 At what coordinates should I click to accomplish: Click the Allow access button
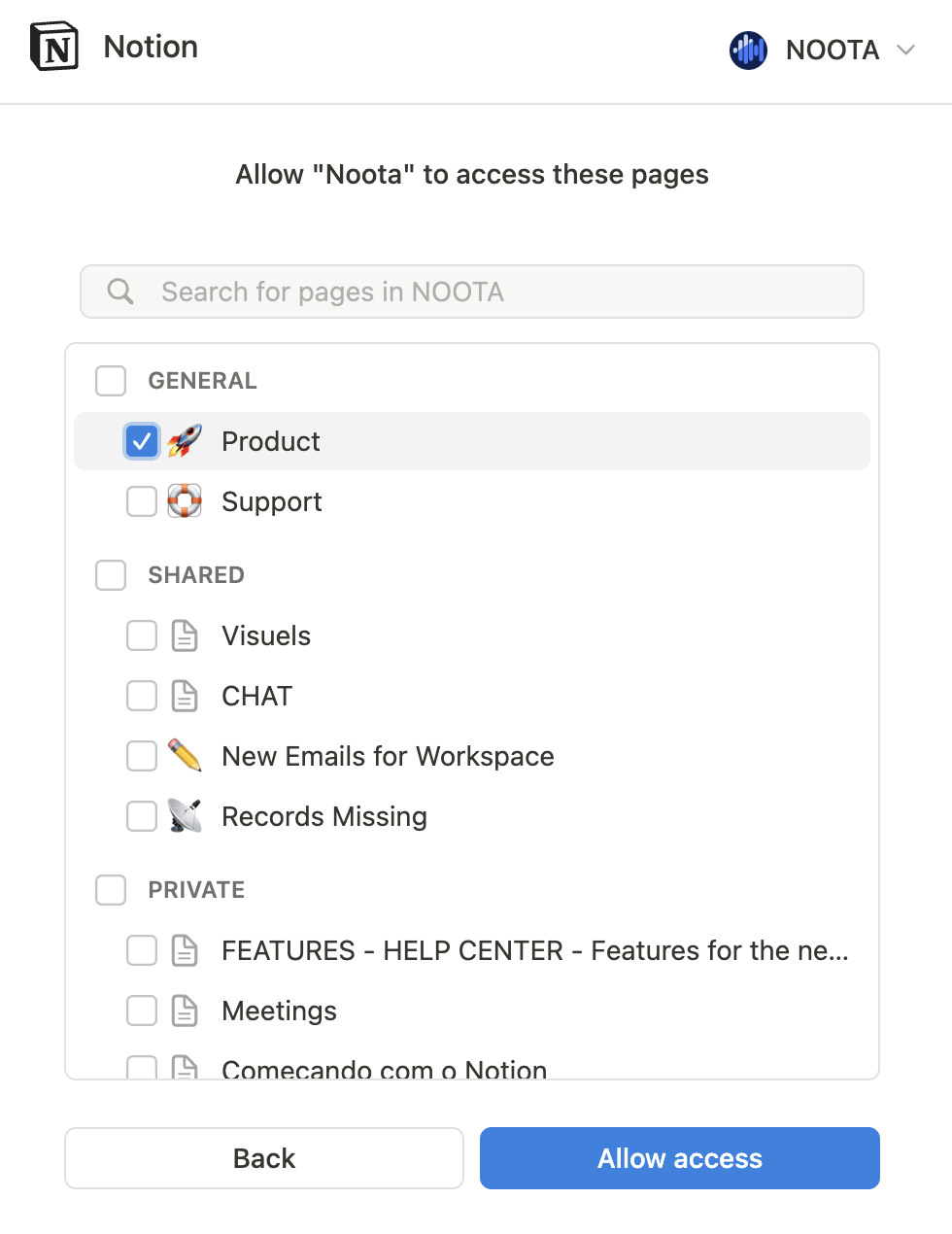[x=679, y=1158]
